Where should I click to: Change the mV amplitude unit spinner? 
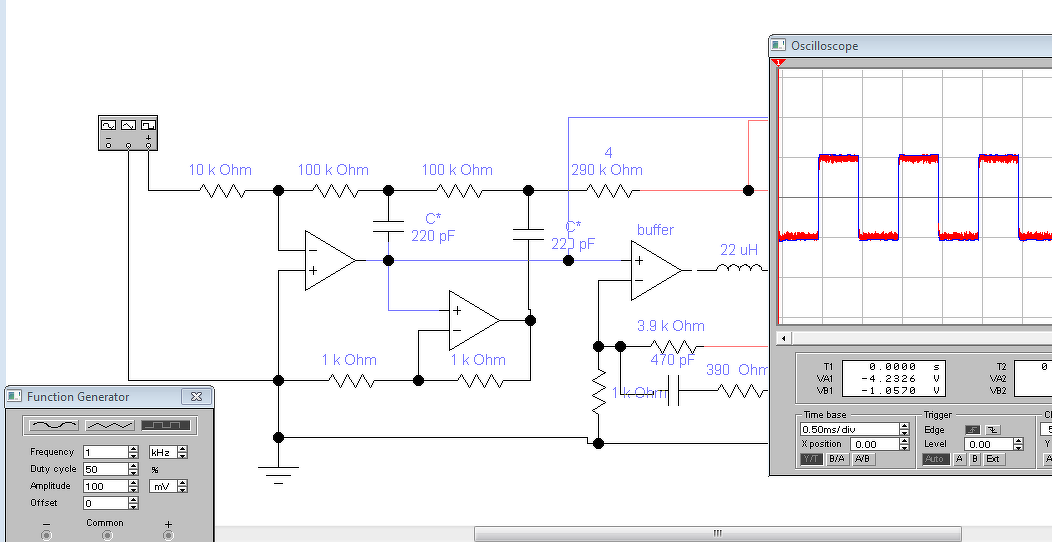[x=182, y=486]
